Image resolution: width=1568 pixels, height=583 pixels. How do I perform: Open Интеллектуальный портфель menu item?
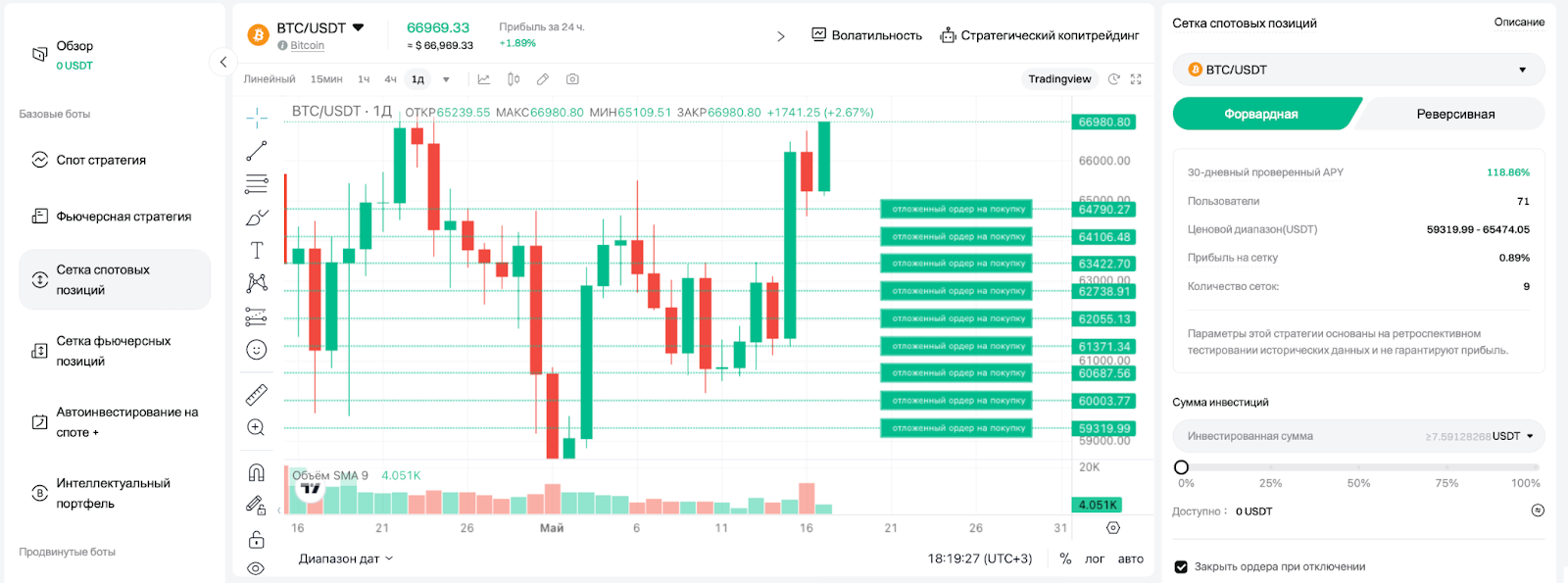(115, 494)
